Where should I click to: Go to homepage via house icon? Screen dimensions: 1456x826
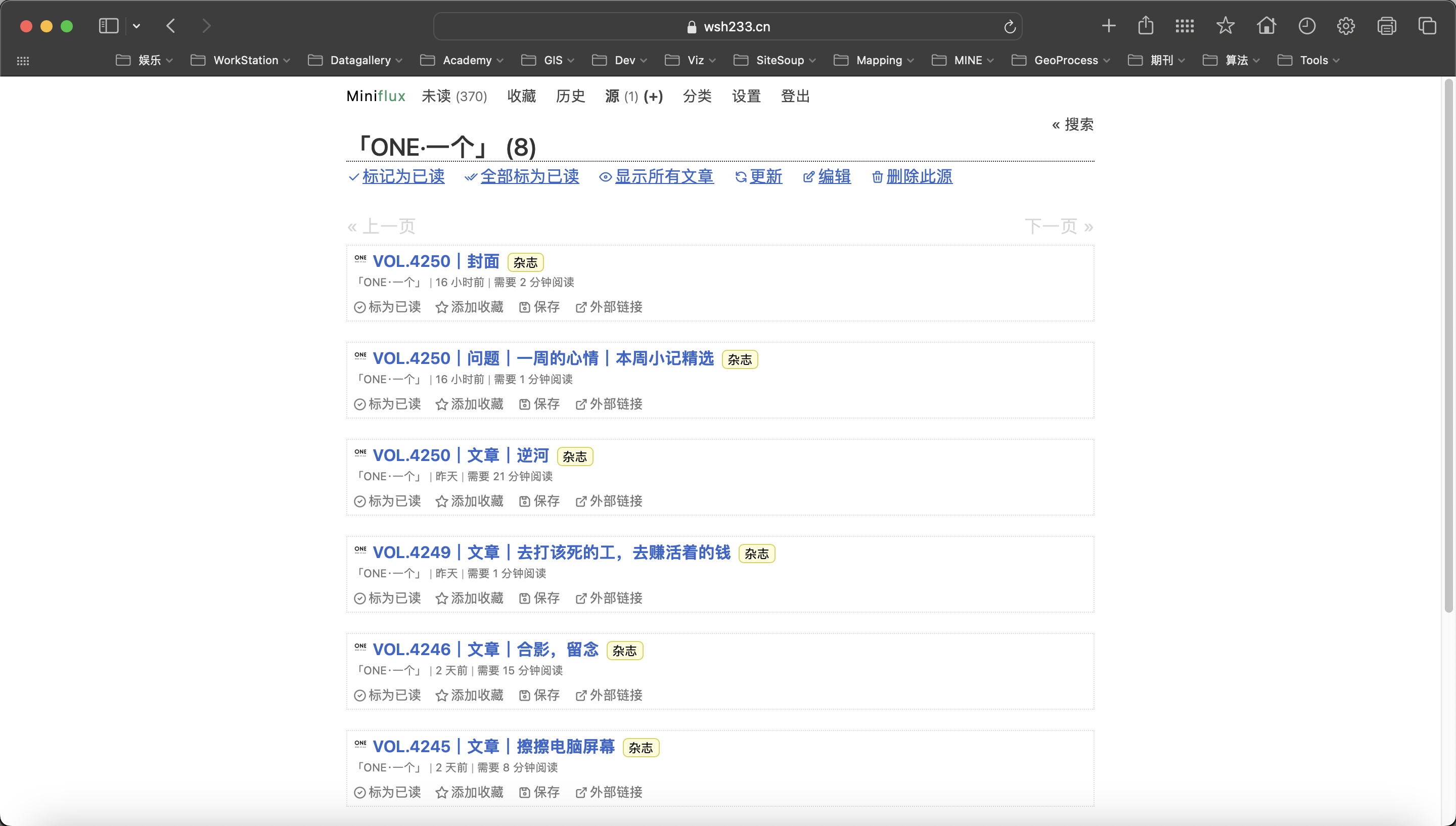tap(1266, 26)
